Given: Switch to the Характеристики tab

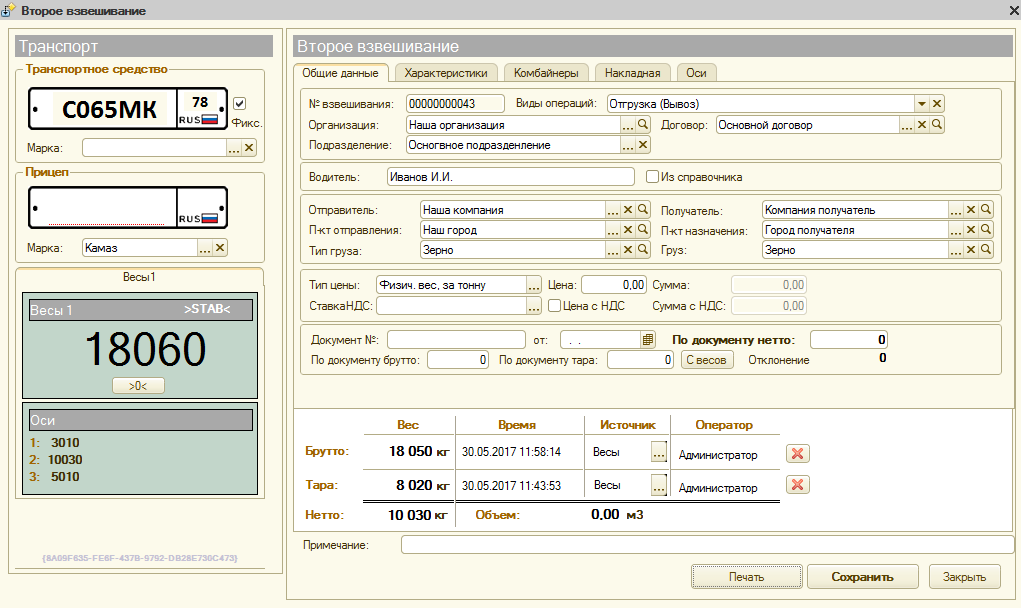Looking at the screenshot, I should tap(446, 73).
